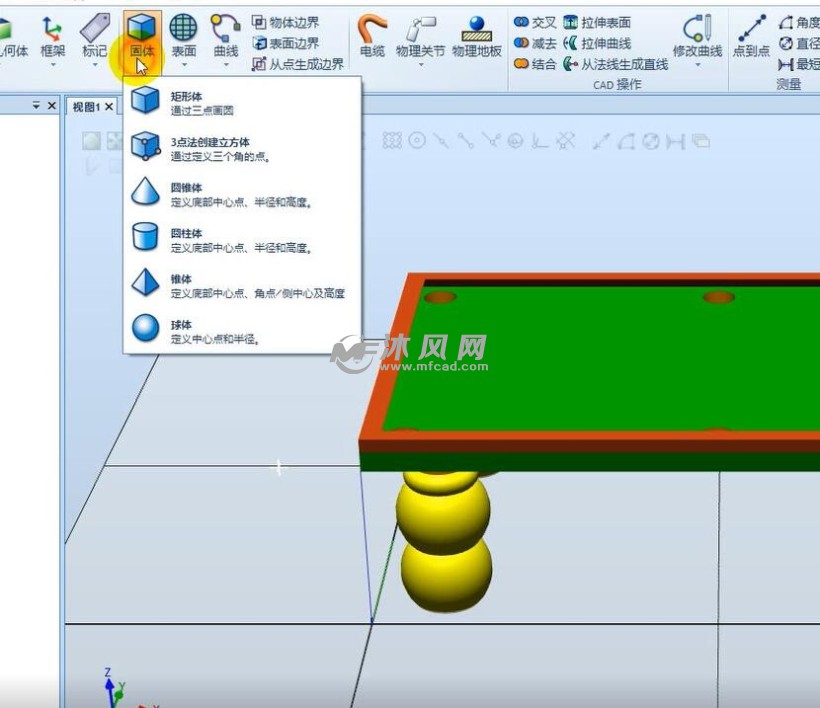
Task: Switch to the 视图1 view tab
Action: 86,107
